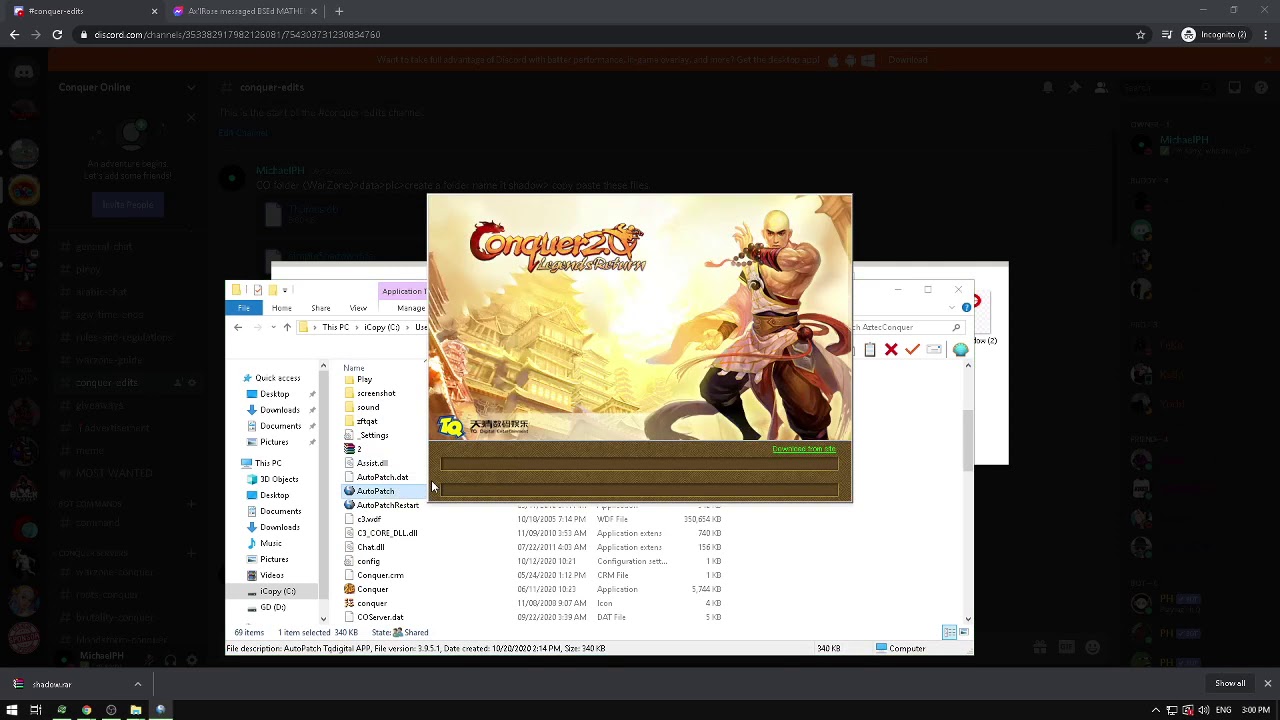1280x720 pixels.
Task: Open the Share ribbon tab
Action: point(321,308)
